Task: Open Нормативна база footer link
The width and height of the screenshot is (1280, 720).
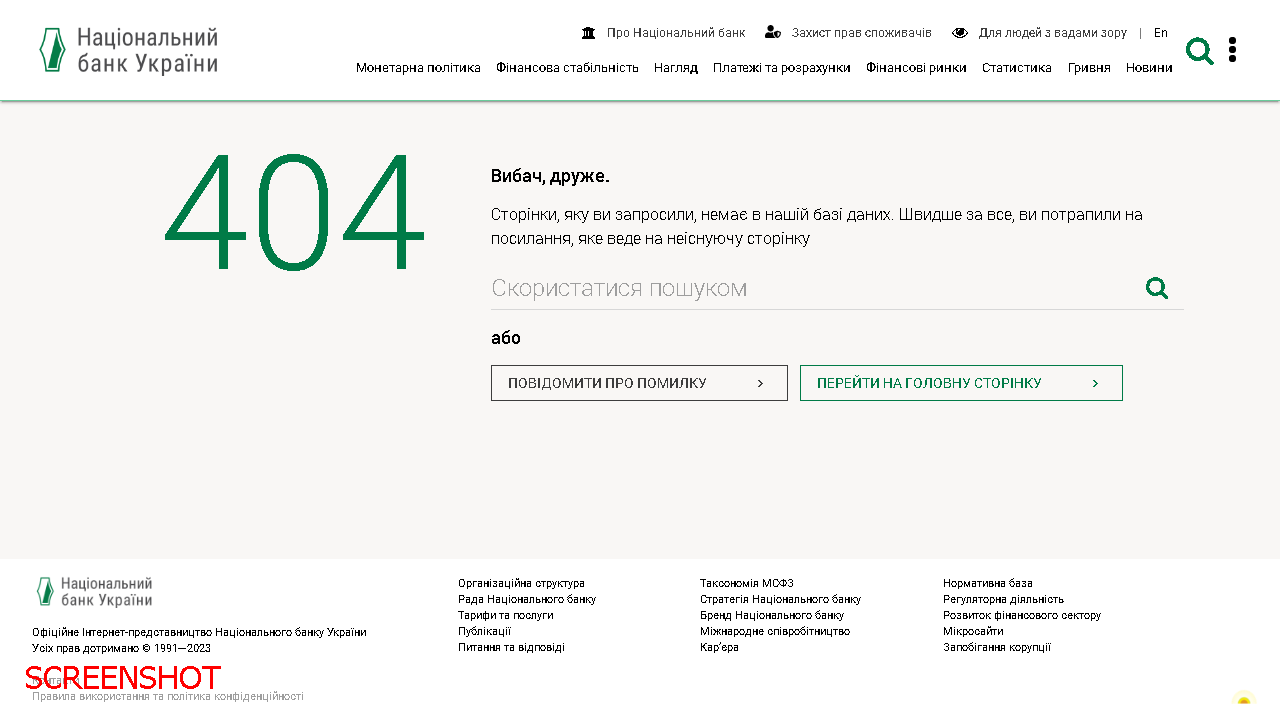Action: coord(988,583)
